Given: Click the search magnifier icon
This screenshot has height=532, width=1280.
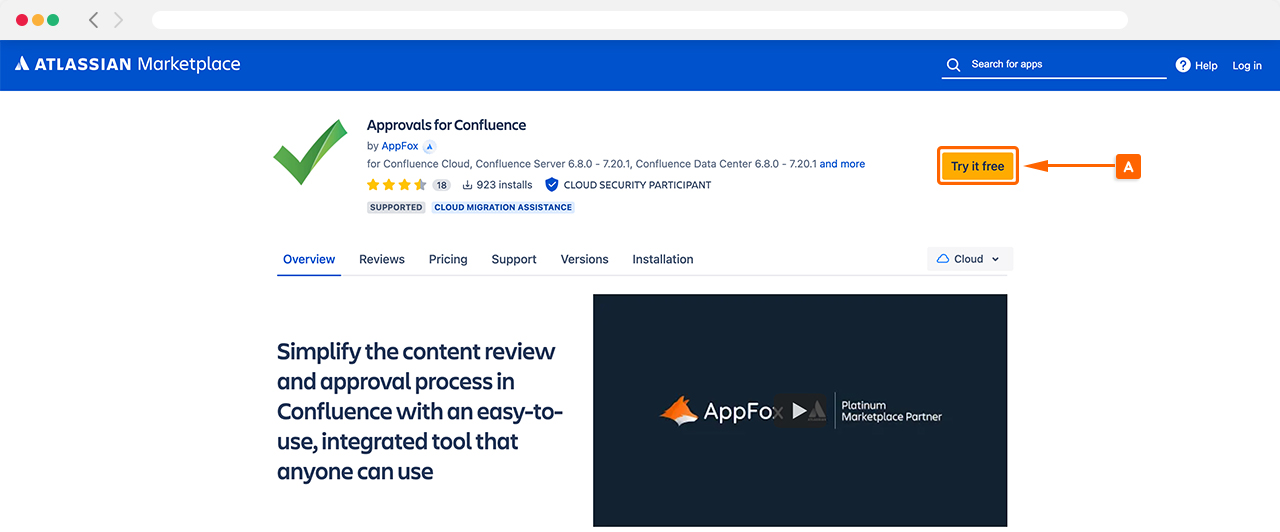Looking at the screenshot, I should [x=954, y=65].
